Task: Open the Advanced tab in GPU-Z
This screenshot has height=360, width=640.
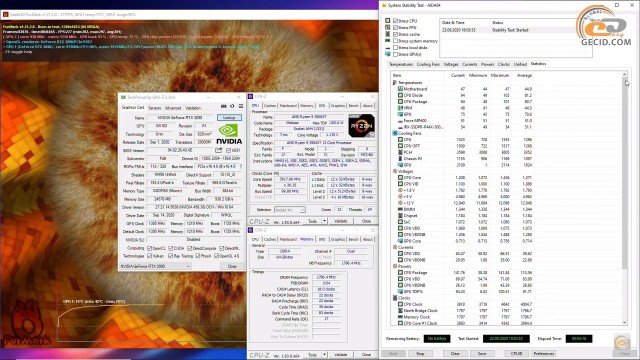Action: click(x=173, y=108)
